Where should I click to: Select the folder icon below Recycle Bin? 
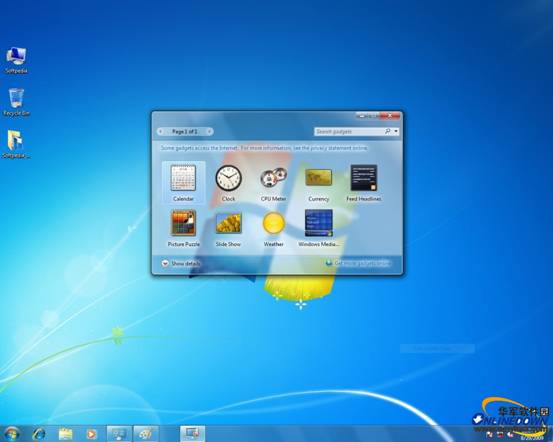pos(16,145)
